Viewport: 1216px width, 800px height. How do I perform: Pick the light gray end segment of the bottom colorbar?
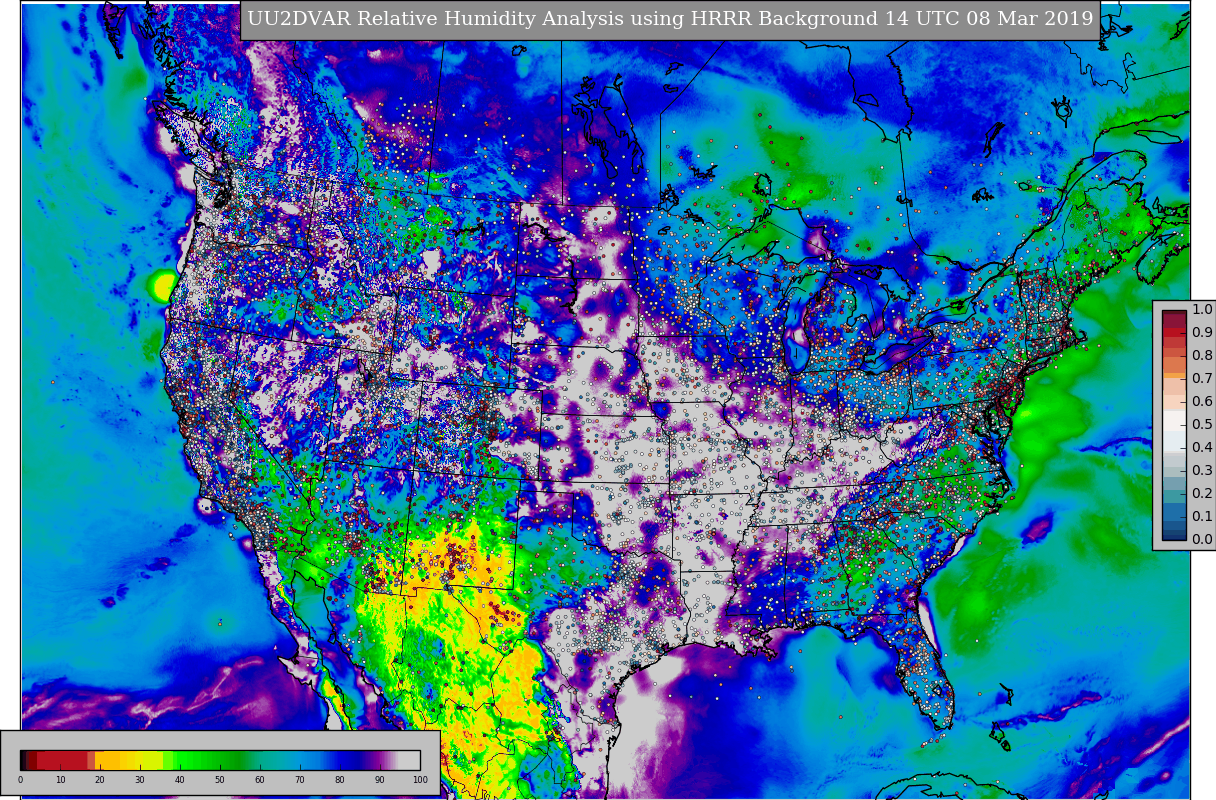tap(409, 760)
